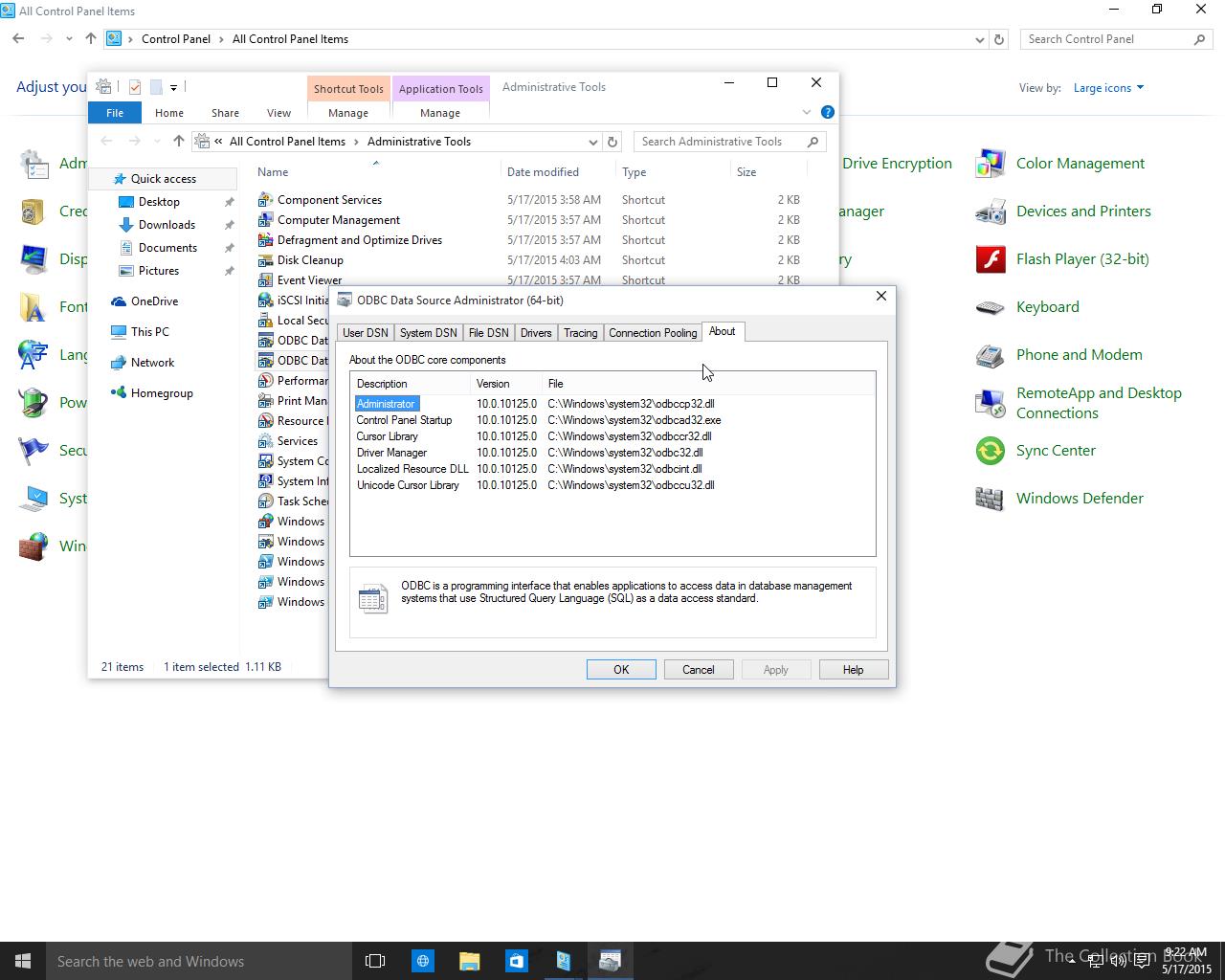1225x980 pixels.
Task: Open Shortcut Tools Manage tab
Action: 348,113
